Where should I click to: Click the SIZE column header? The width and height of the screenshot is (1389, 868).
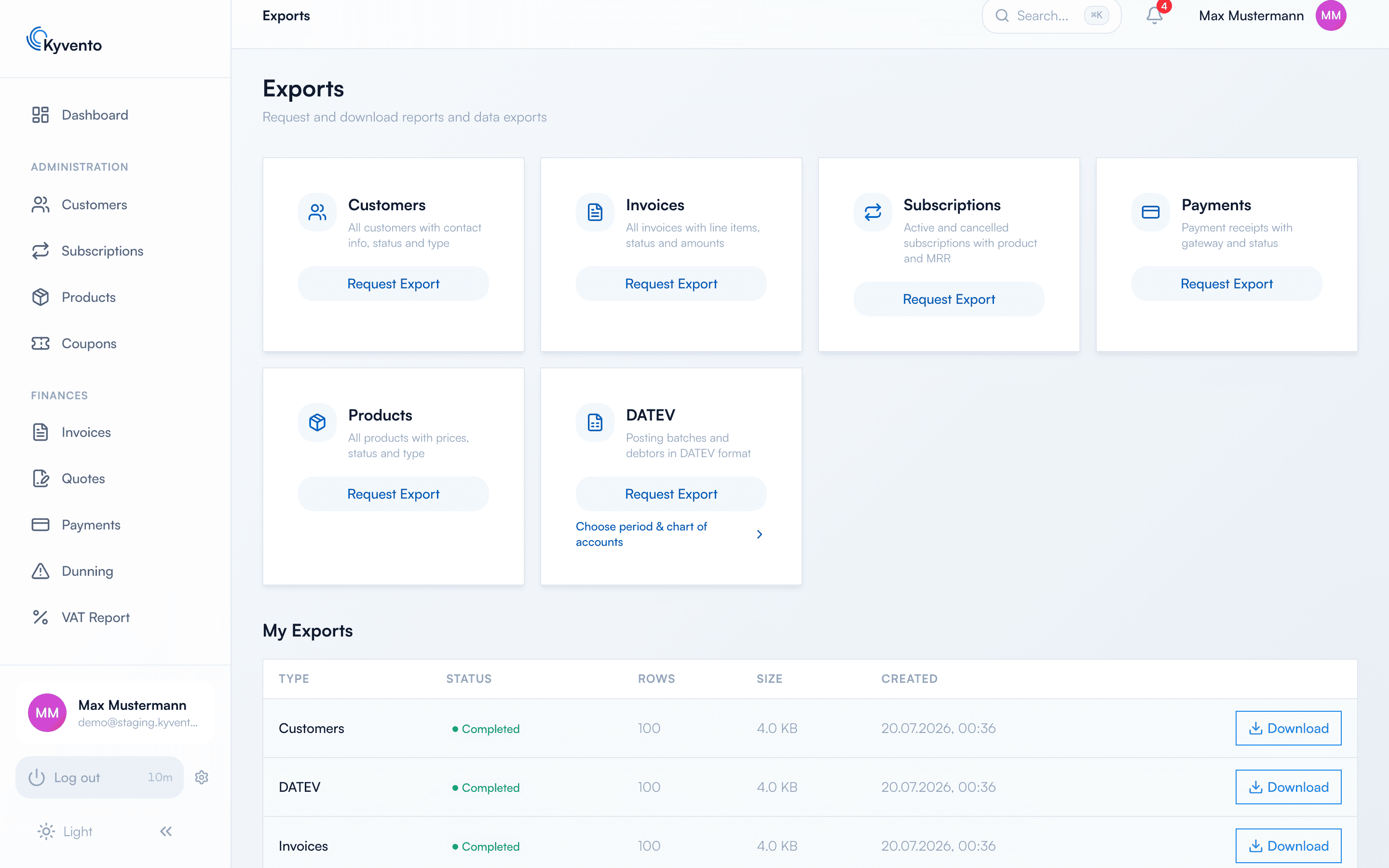[769, 678]
